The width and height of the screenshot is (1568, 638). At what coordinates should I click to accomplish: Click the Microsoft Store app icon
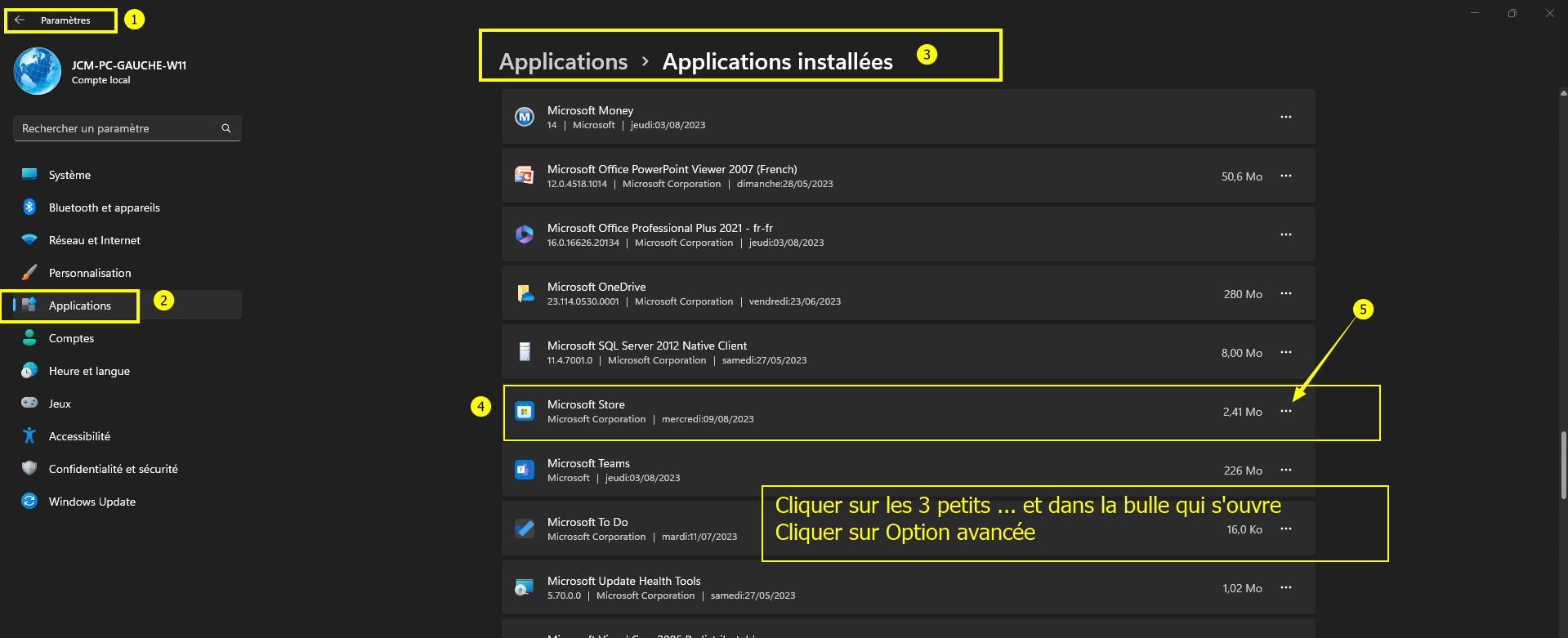[x=525, y=412]
